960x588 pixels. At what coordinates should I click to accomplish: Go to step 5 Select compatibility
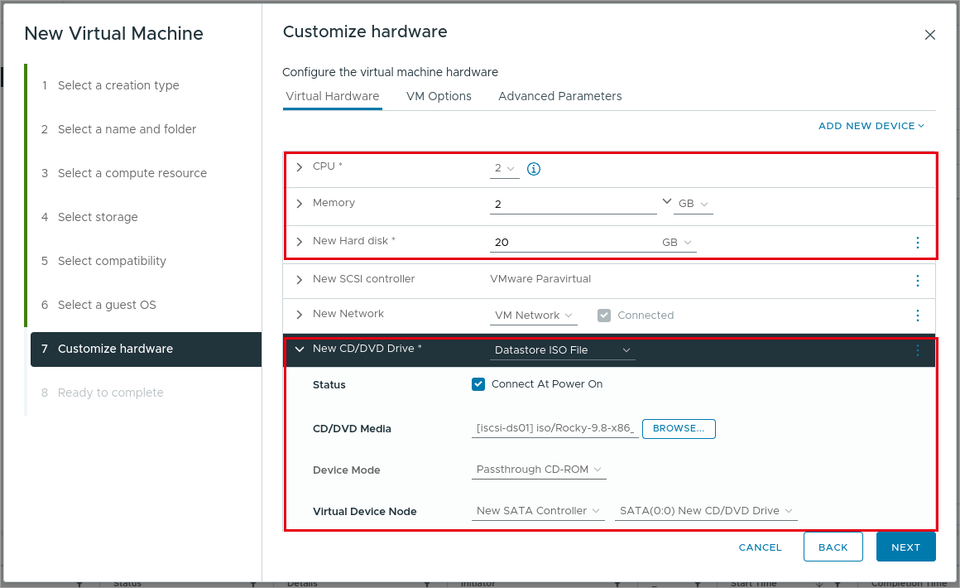coord(103,261)
